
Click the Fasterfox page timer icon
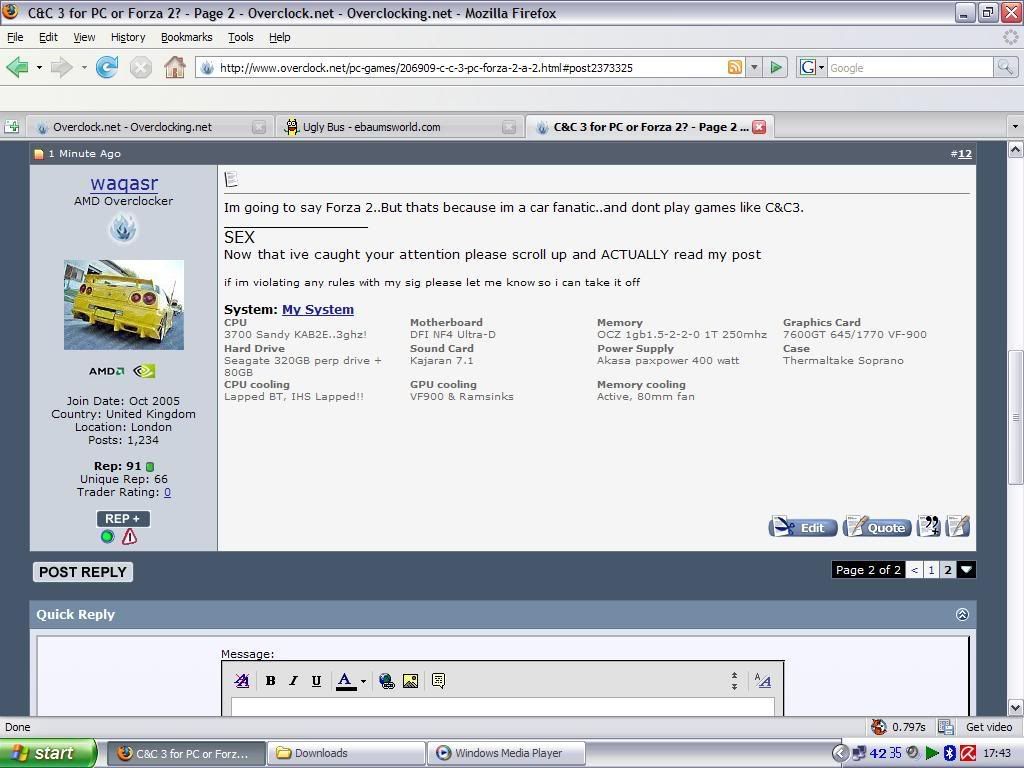pos(879,727)
